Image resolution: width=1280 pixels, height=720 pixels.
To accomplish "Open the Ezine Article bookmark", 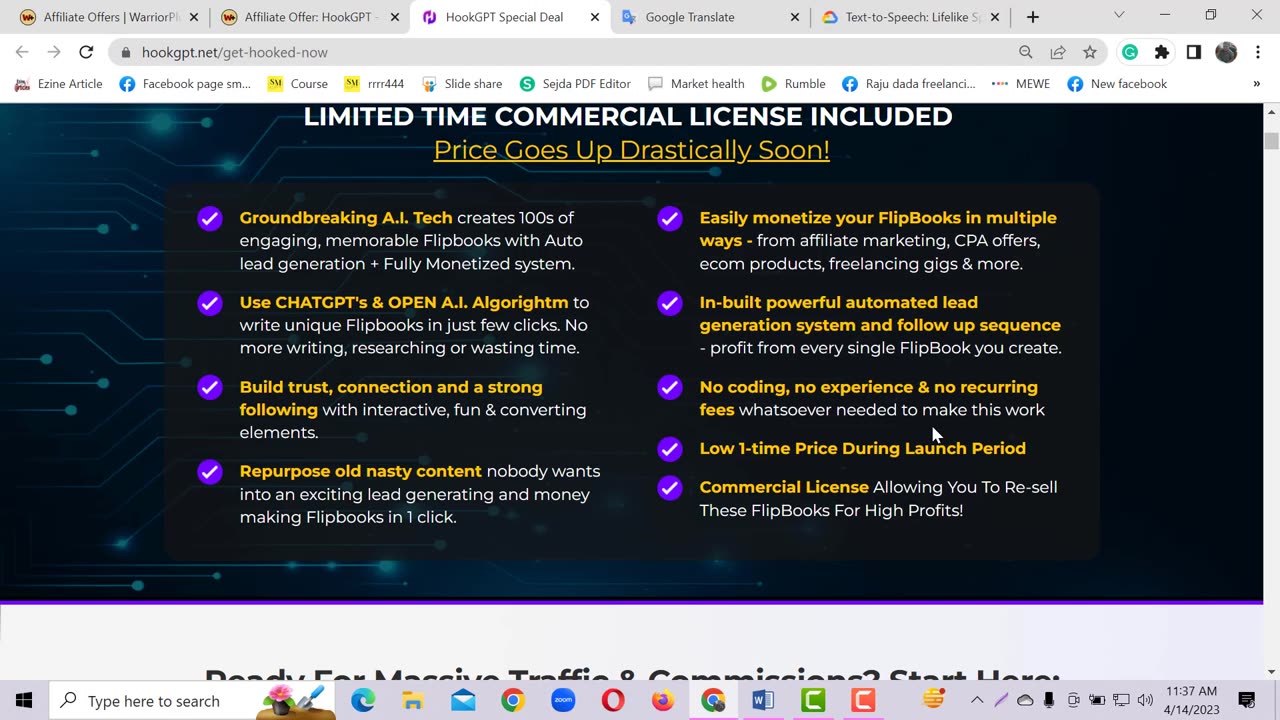I will pyautogui.click(x=59, y=84).
